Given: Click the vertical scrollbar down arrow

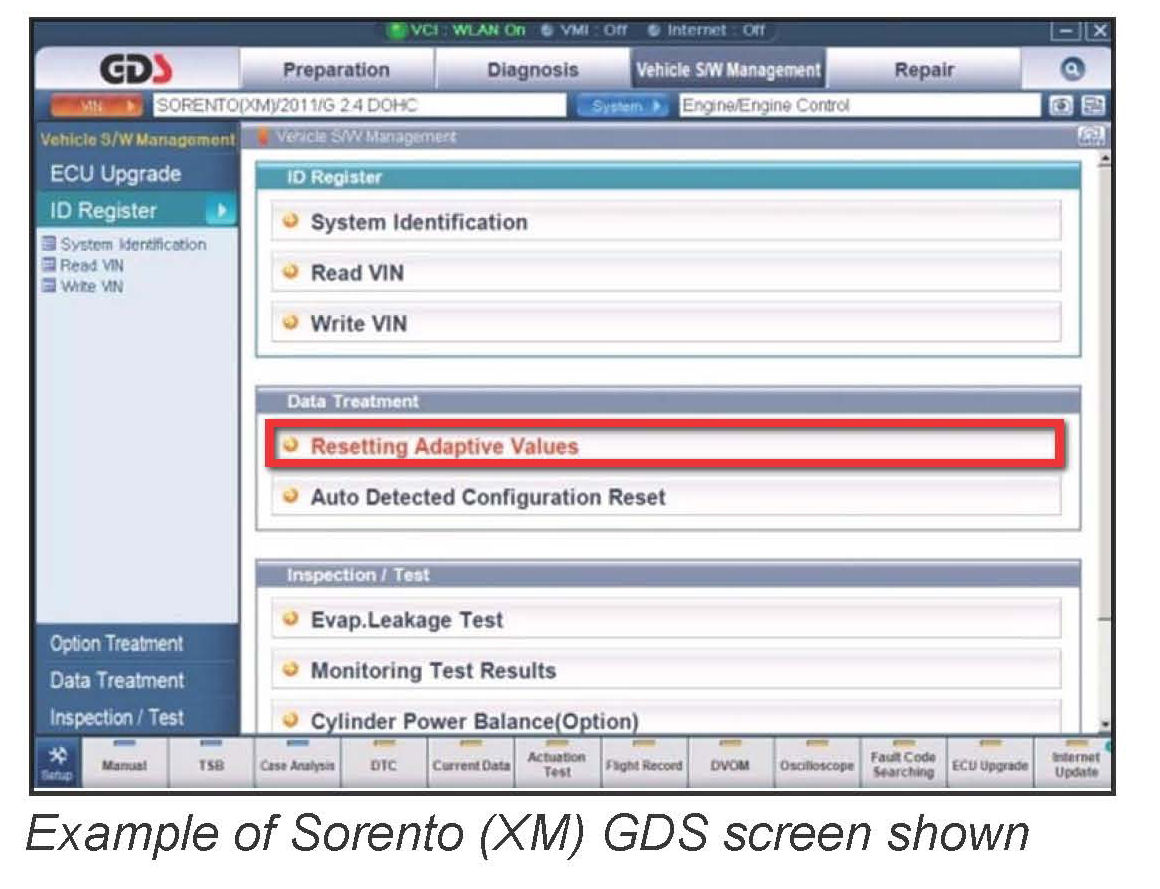Looking at the screenshot, I should tap(1105, 725).
